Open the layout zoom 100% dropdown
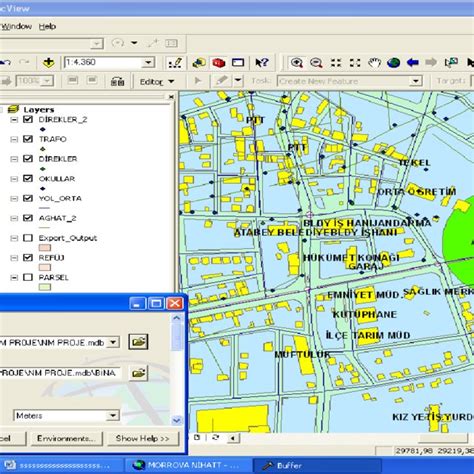The width and height of the screenshot is (474, 474). (x=47, y=81)
